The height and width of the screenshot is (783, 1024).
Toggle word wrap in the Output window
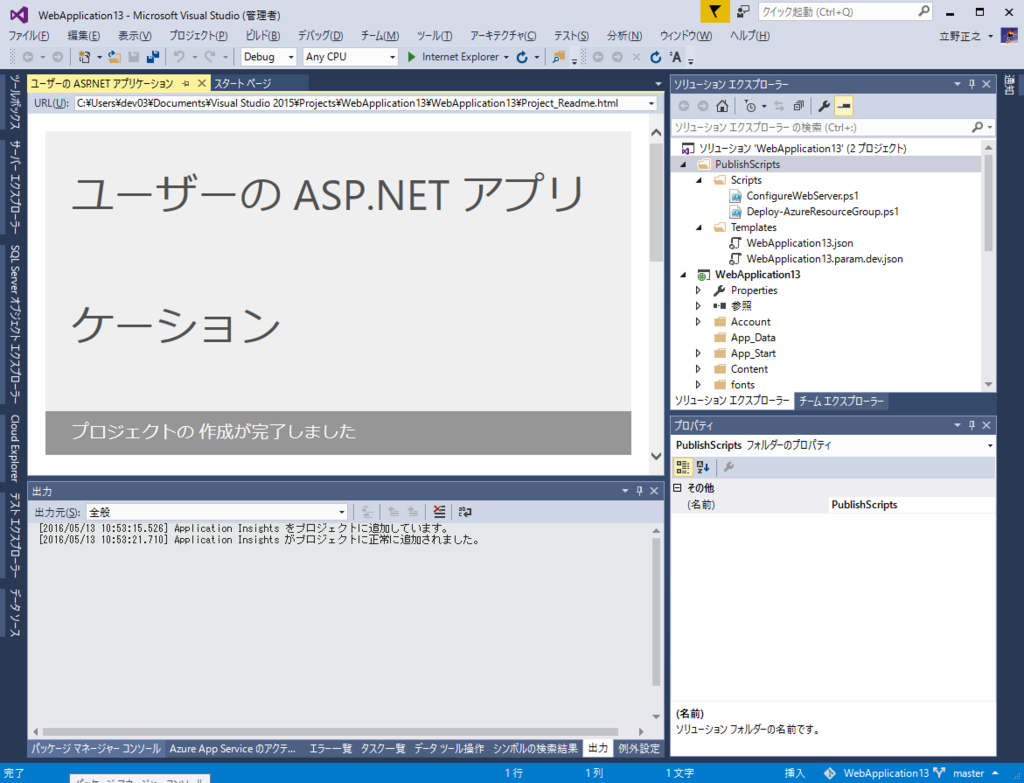pos(465,512)
